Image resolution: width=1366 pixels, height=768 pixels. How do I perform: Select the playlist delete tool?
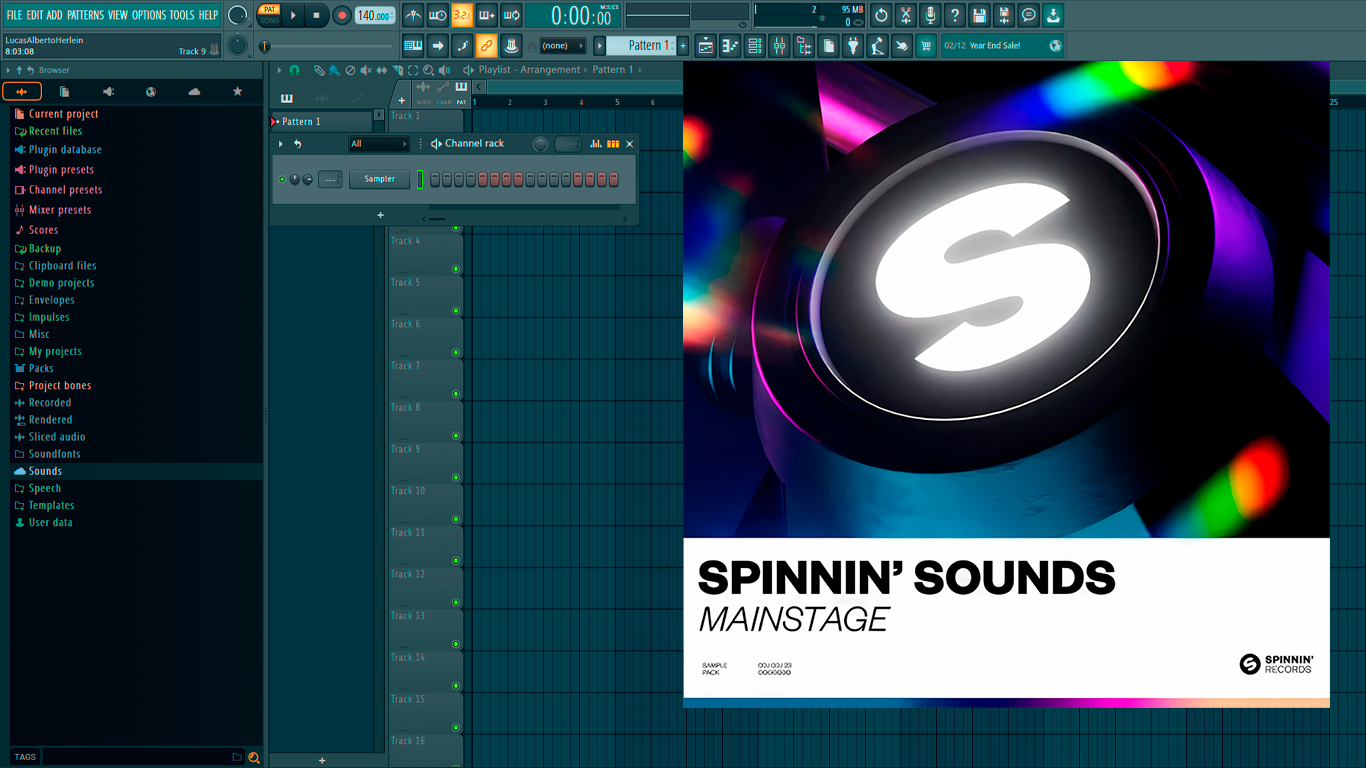(x=349, y=70)
